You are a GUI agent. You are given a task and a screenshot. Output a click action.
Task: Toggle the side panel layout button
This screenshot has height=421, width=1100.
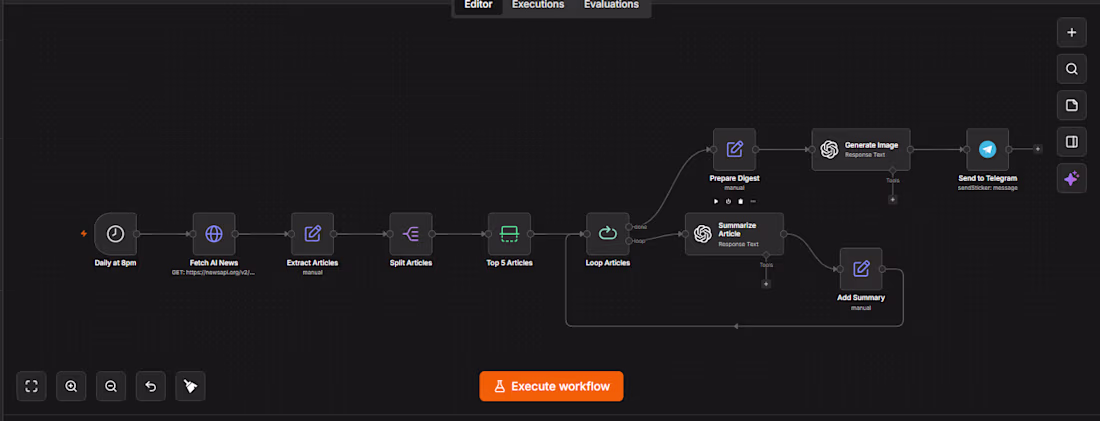pyautogui.click(x=1071, y=142)
